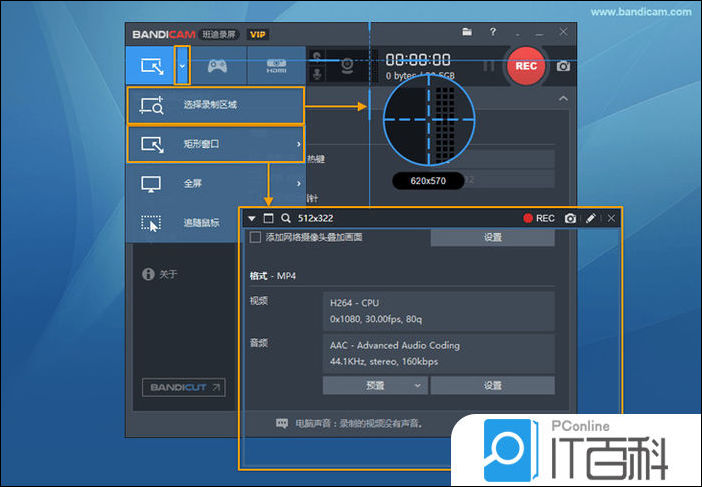Toggle the webcam overlay icon

[347, 65]
